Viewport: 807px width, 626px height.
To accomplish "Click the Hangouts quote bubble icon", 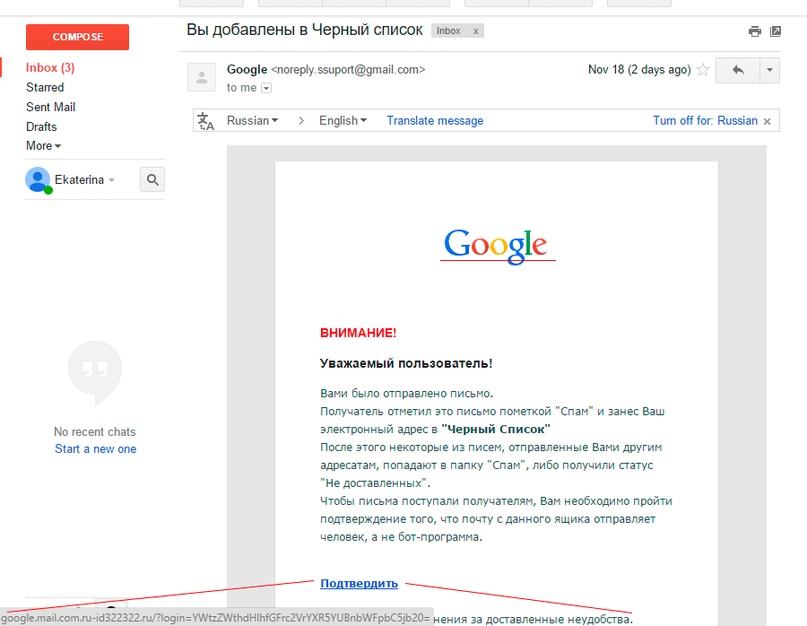I will coord(95,371).
